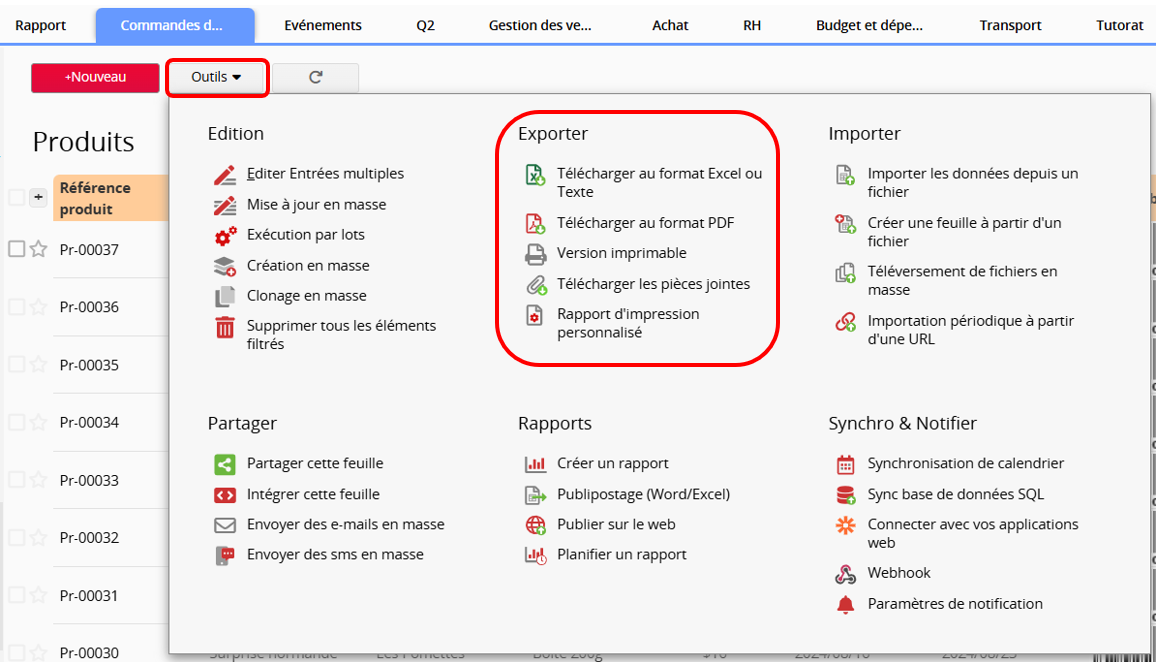
Task: Select Mise à jour en masse option
Action: [x=316, y=205]
